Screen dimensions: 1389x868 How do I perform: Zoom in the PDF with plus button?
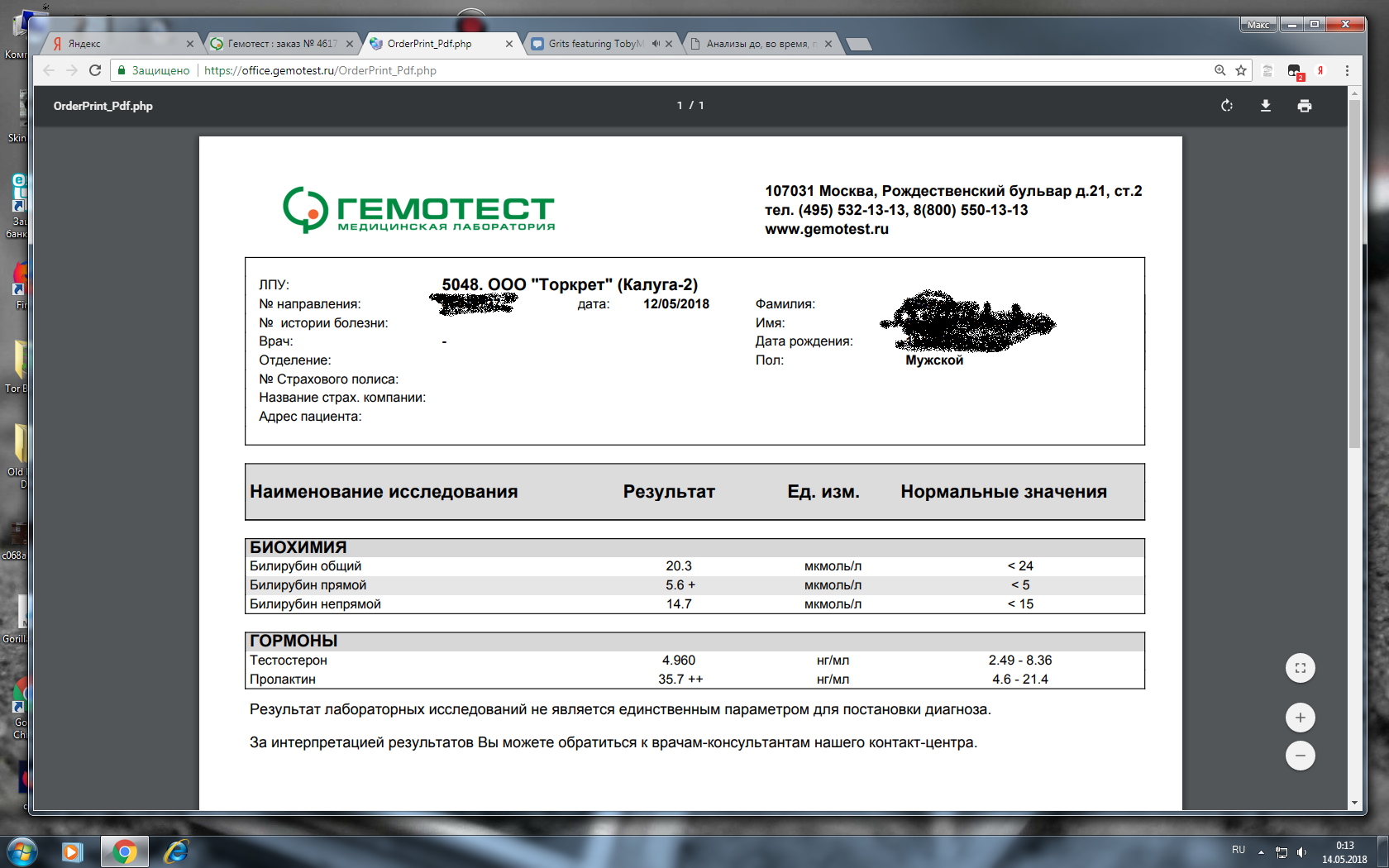(1300, 718)
